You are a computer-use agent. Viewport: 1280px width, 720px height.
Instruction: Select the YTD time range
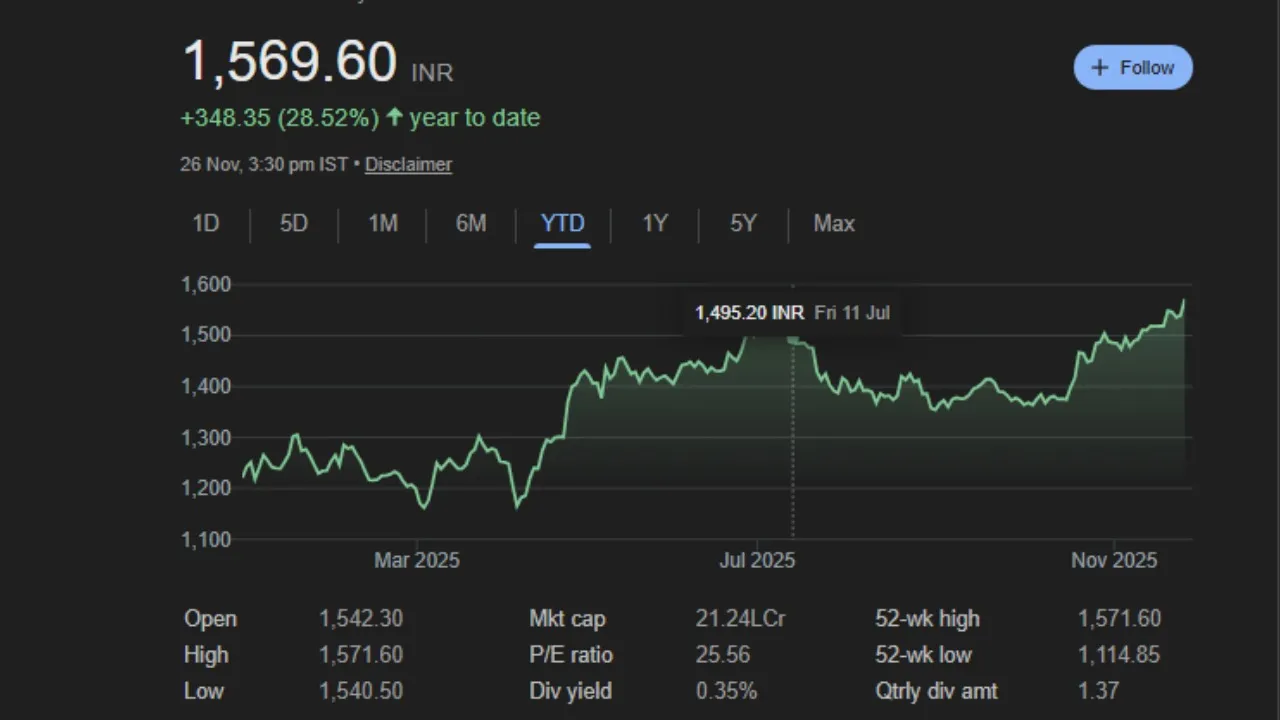[562, 223]
